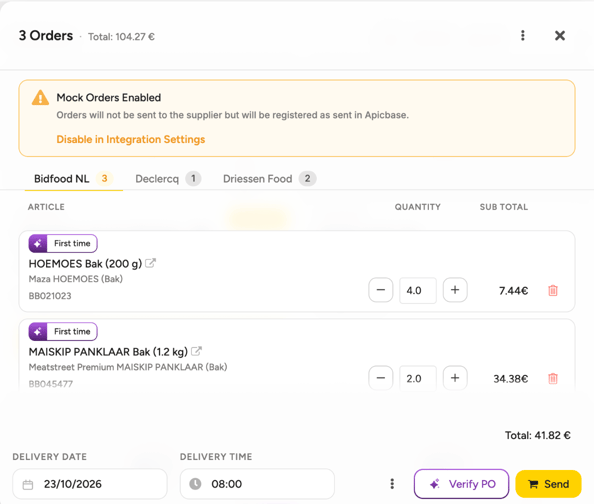Switch to the Declercq tab

(x=168, y=178)
